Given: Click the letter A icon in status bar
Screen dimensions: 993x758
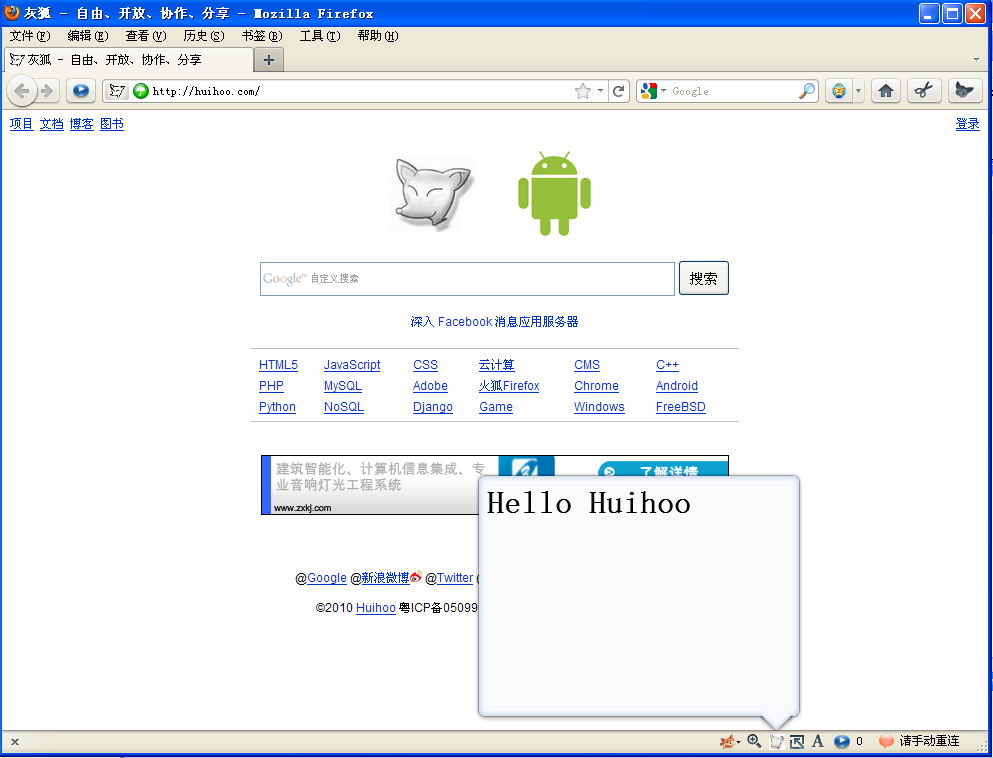Looking at the screenshot, I should pos(817,741).
